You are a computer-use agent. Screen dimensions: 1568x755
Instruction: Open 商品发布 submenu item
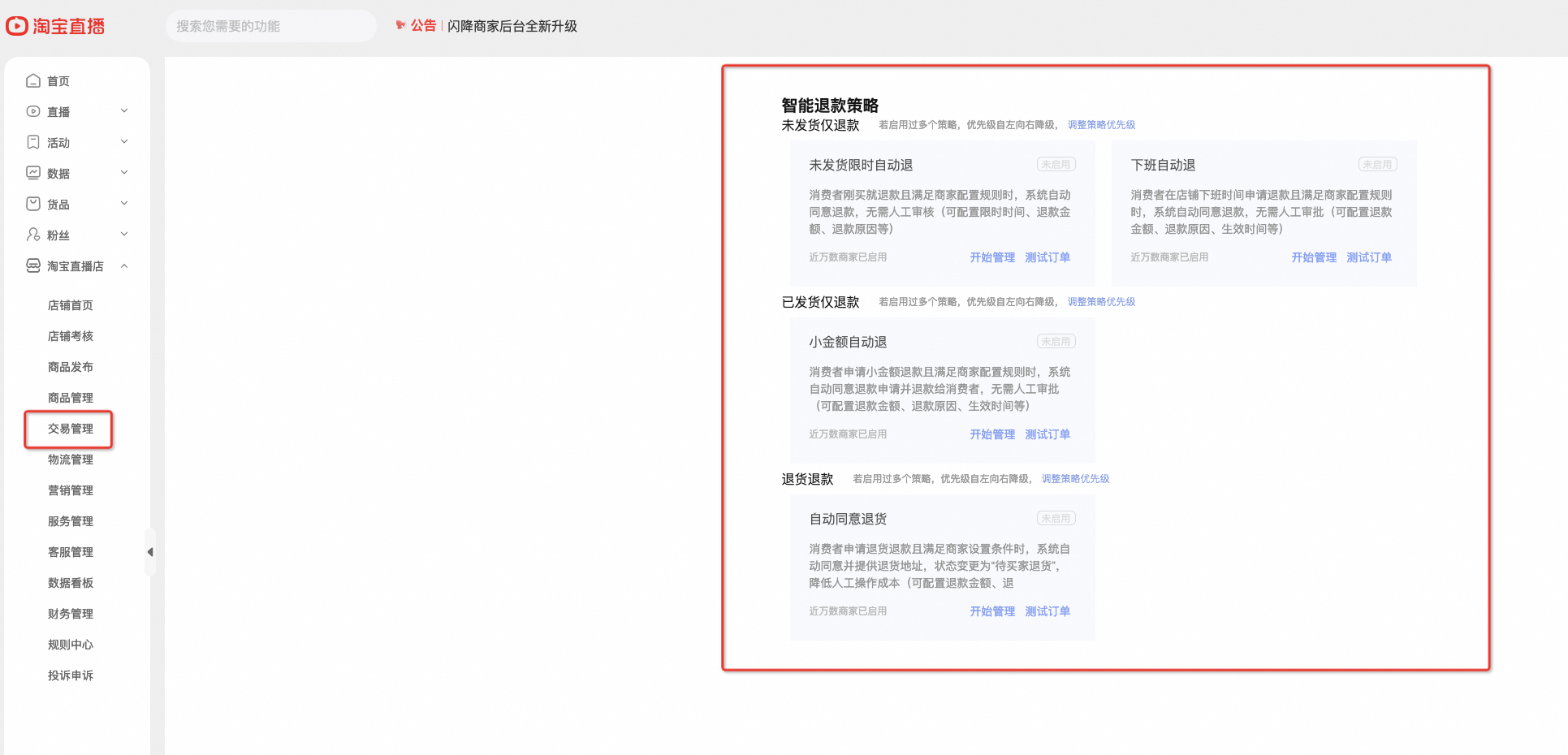coord(71,367)
